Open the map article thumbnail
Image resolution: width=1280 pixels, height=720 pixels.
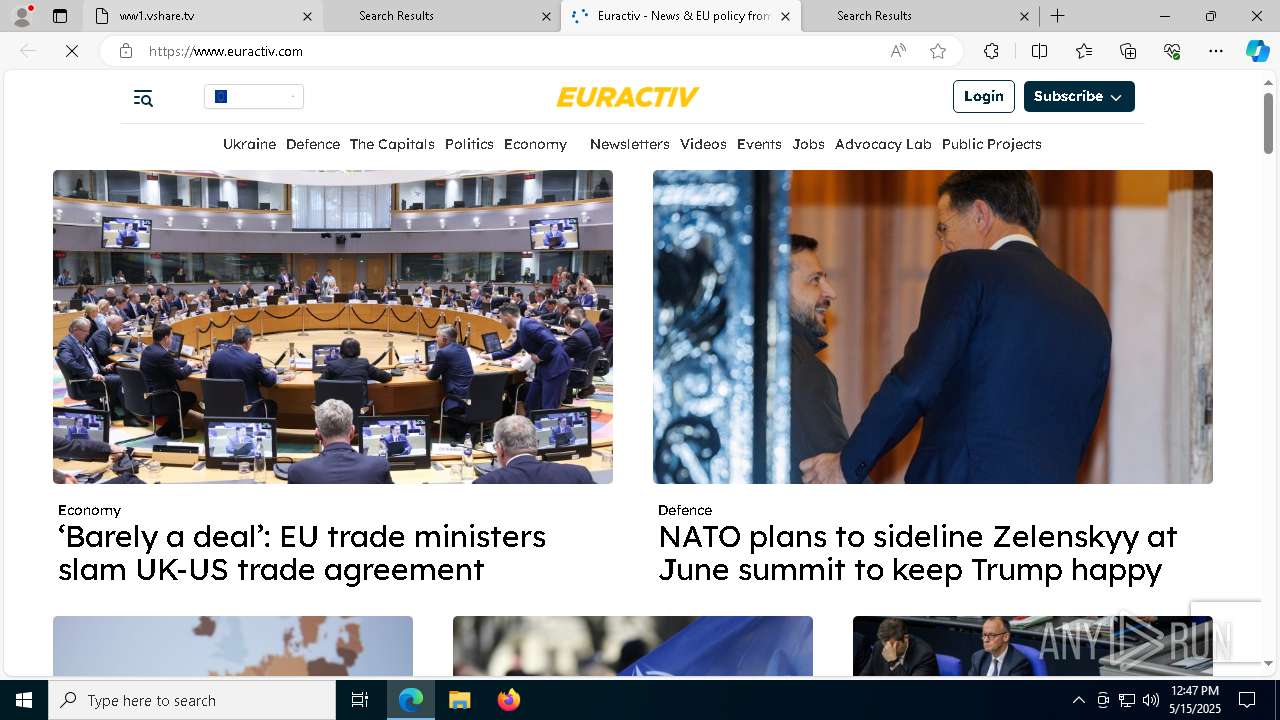pyautogui.click(x=233, y=646)
